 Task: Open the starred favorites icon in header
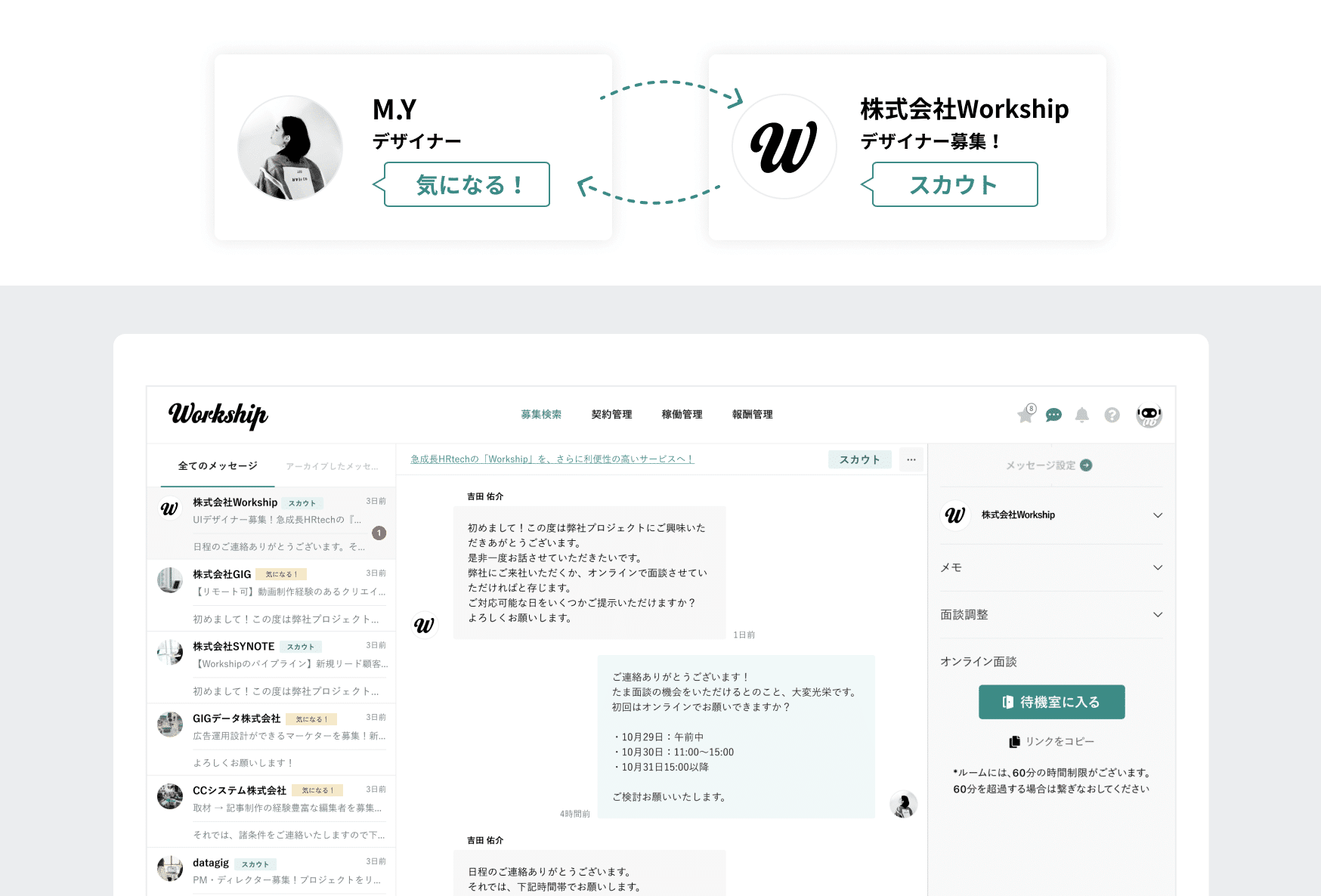point(1026,414)
